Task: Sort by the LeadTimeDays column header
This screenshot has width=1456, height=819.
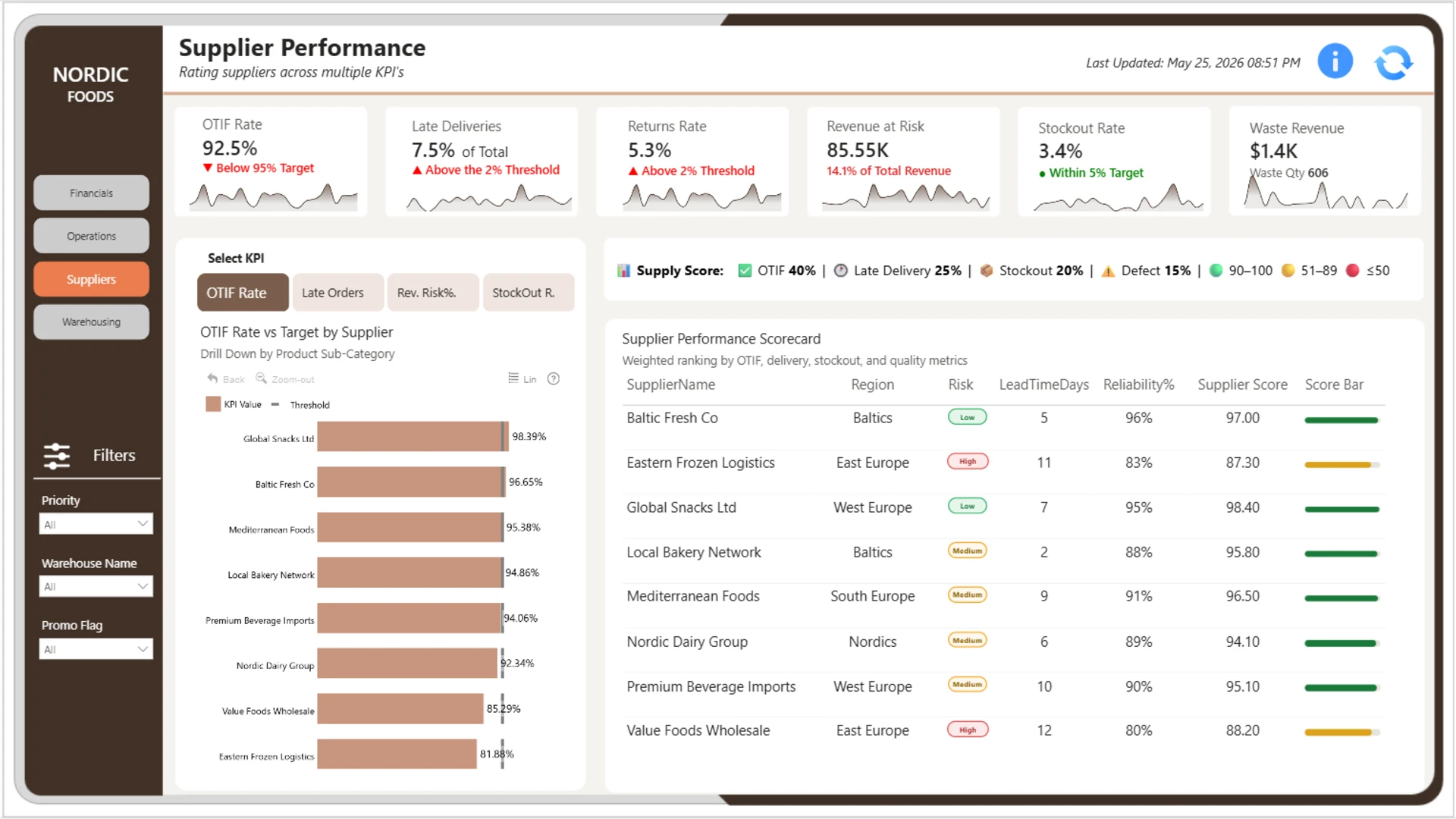Action: point(1043,385)
